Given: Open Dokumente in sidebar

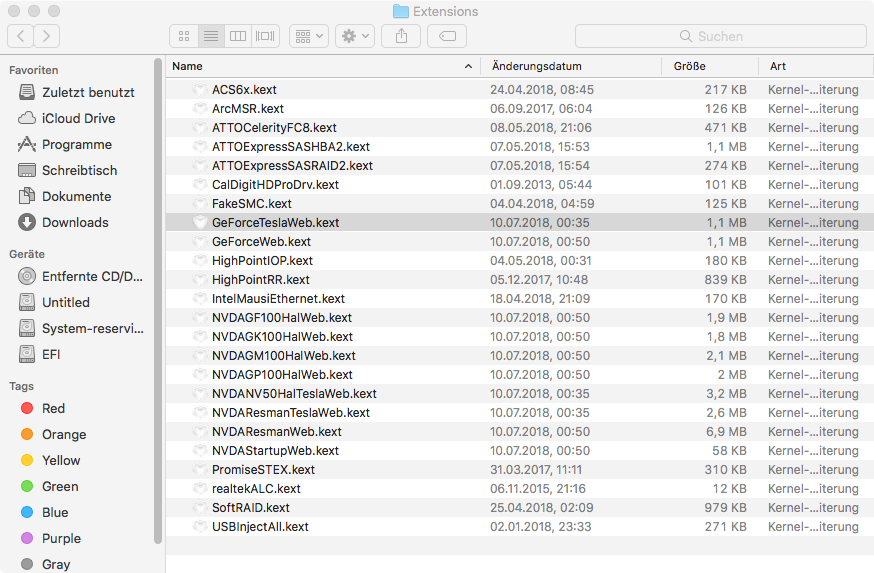Looking at the screenshot, I should [65, 196].
